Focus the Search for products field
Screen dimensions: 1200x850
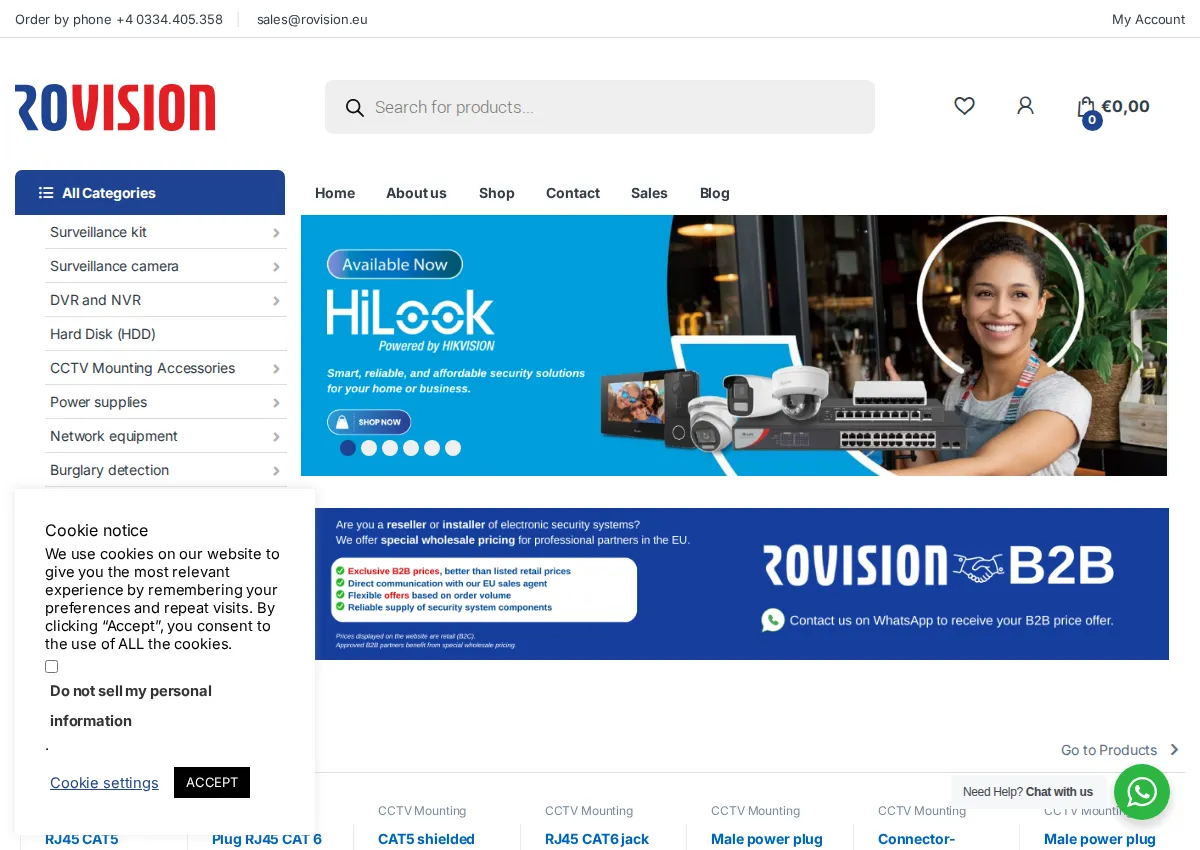click(x=600, y=107)
